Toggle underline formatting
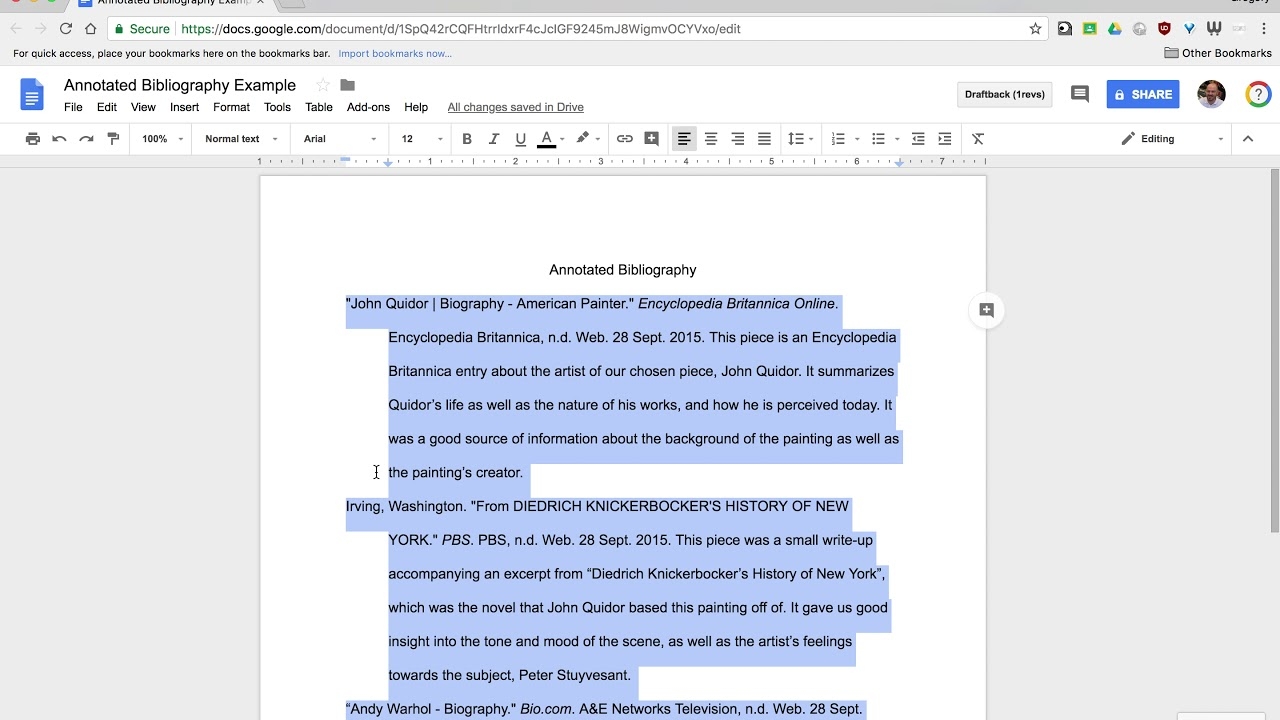This screenshot has width=1280, height=720. click(520, 138)
